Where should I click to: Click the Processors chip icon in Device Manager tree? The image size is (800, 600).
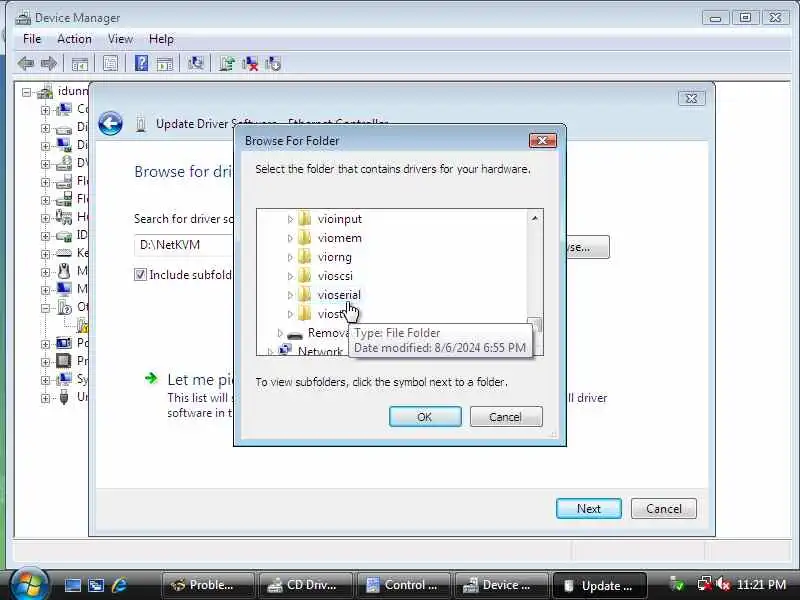click(x=64, y=361)
